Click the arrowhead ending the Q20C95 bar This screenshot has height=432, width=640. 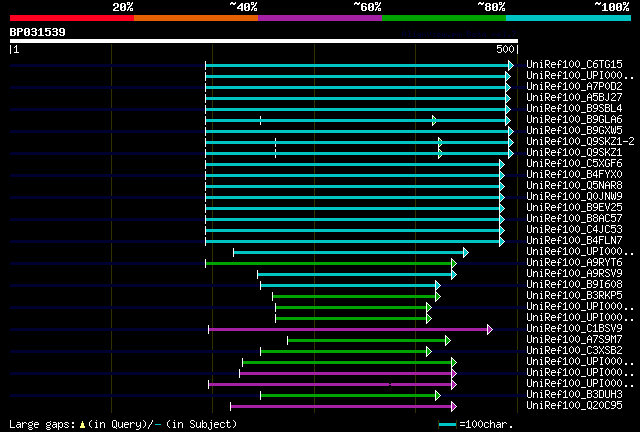pyautogui.click(x=454, y=407)
